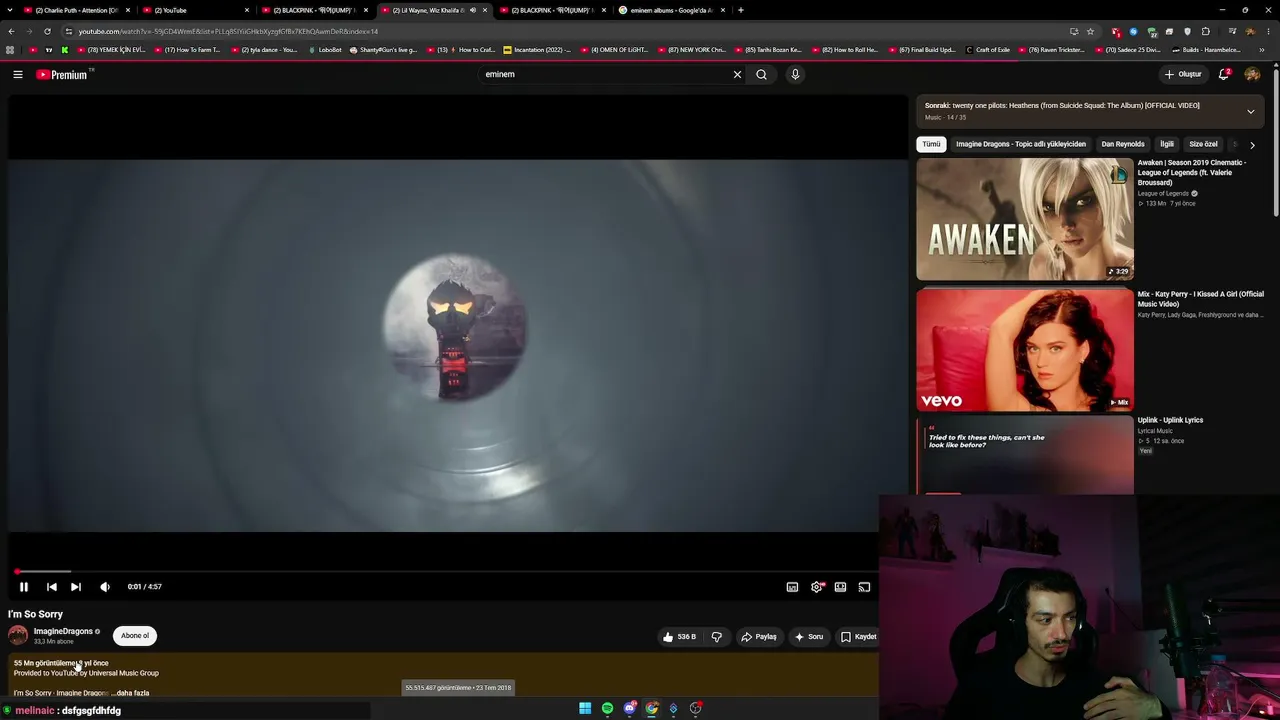Open Incantation (2022) bookmark
1280x720 pixels.
click(537, 50)
